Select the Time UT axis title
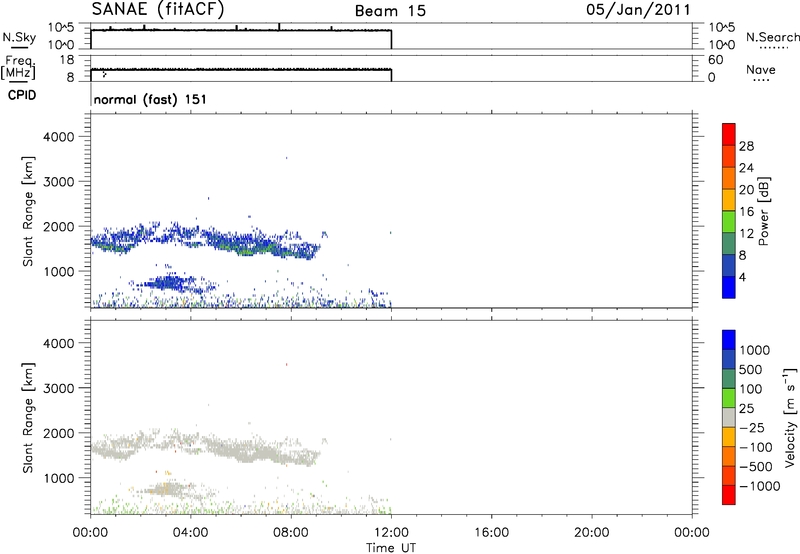800x554 pixels. (x=391, y=548)
